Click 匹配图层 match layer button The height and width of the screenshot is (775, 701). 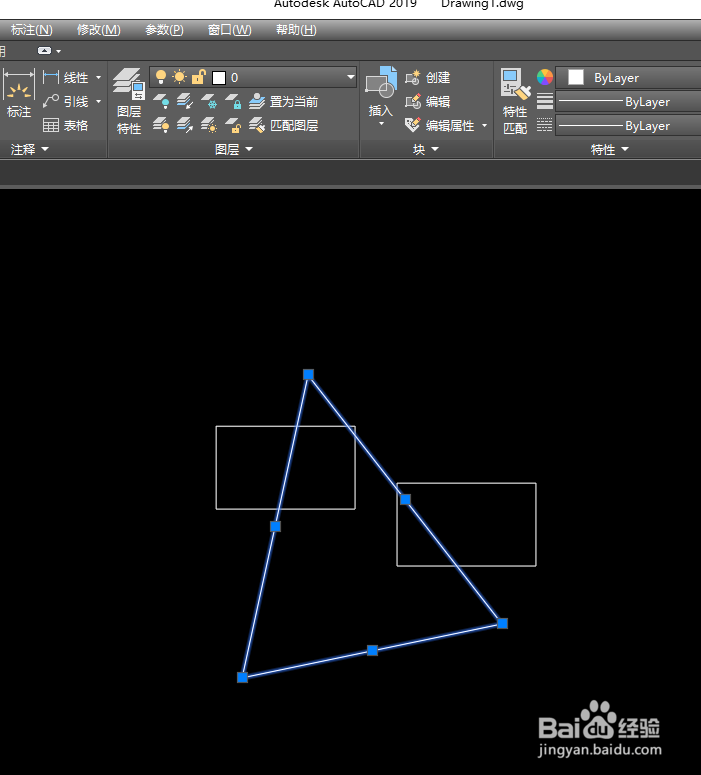click(283, 126)
